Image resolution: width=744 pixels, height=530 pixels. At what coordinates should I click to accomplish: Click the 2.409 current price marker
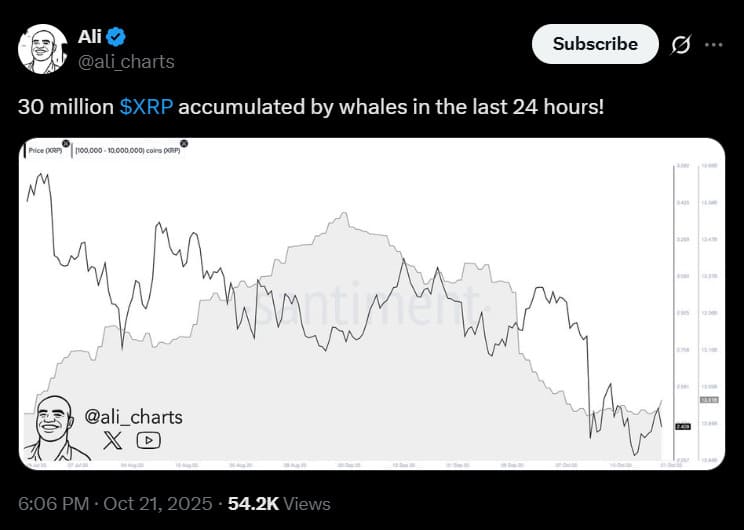(x=683, y=426)
